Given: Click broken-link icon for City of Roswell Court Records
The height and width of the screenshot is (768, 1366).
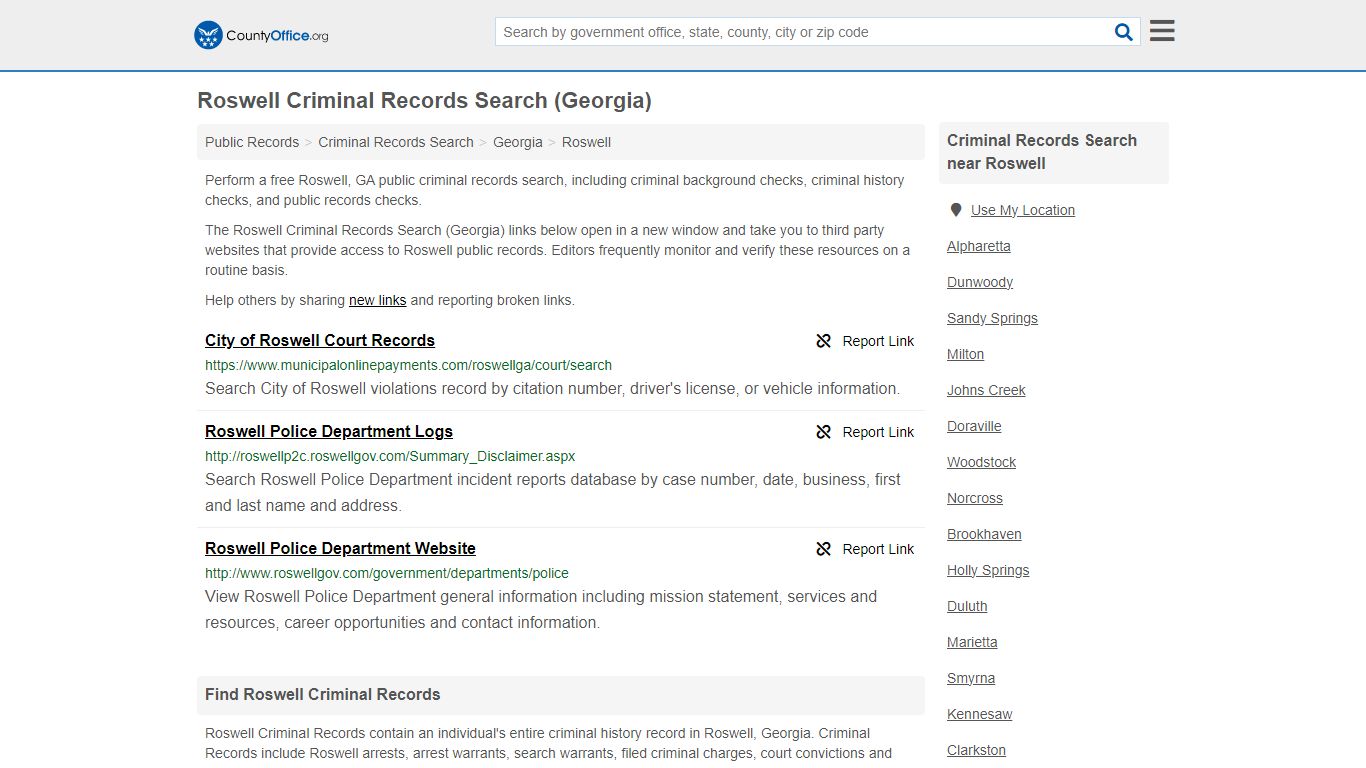Looking at the screenshot, I should pos(824,341).
